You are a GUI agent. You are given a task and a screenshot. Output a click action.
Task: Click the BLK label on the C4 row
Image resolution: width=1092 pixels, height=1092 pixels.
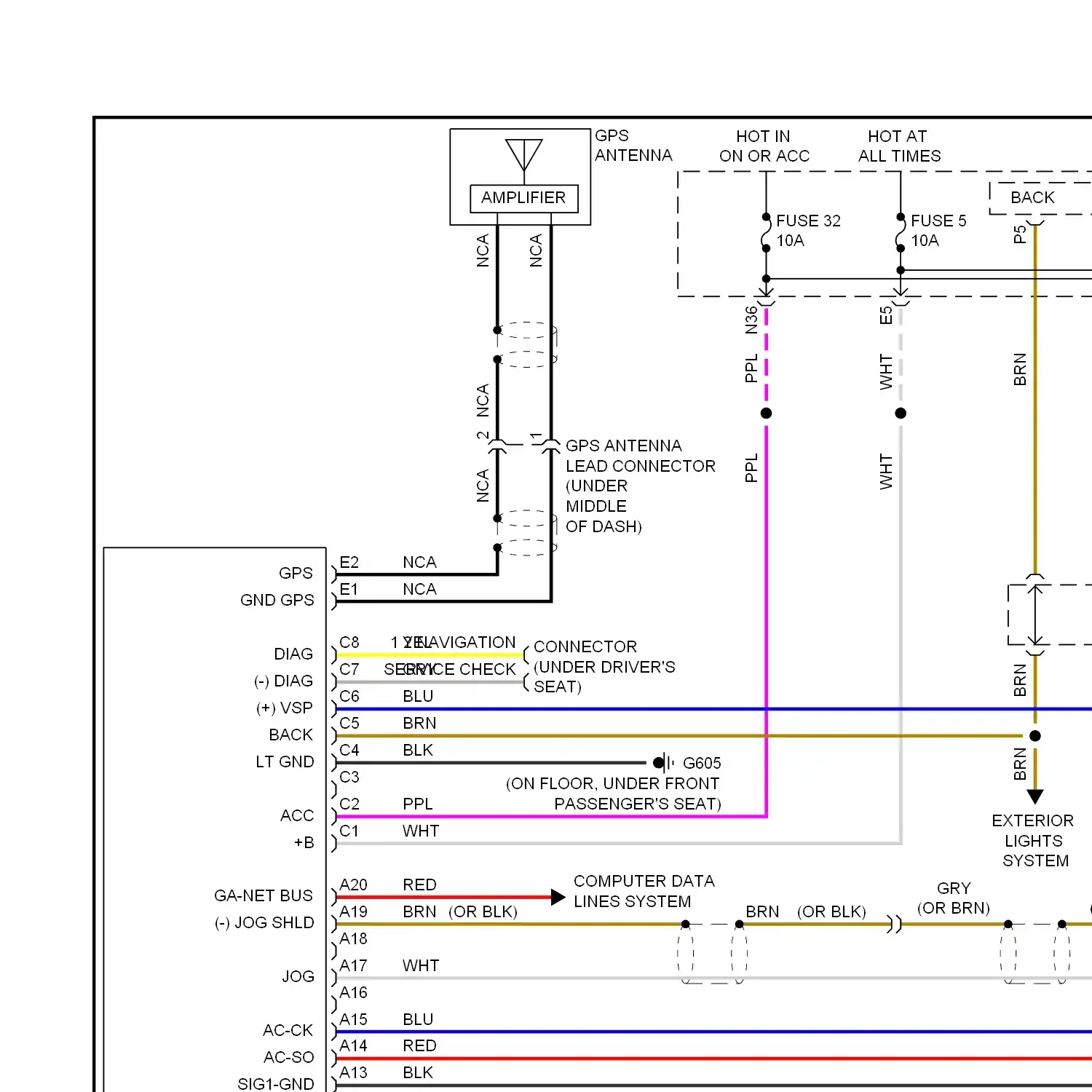tap(418, 750)
